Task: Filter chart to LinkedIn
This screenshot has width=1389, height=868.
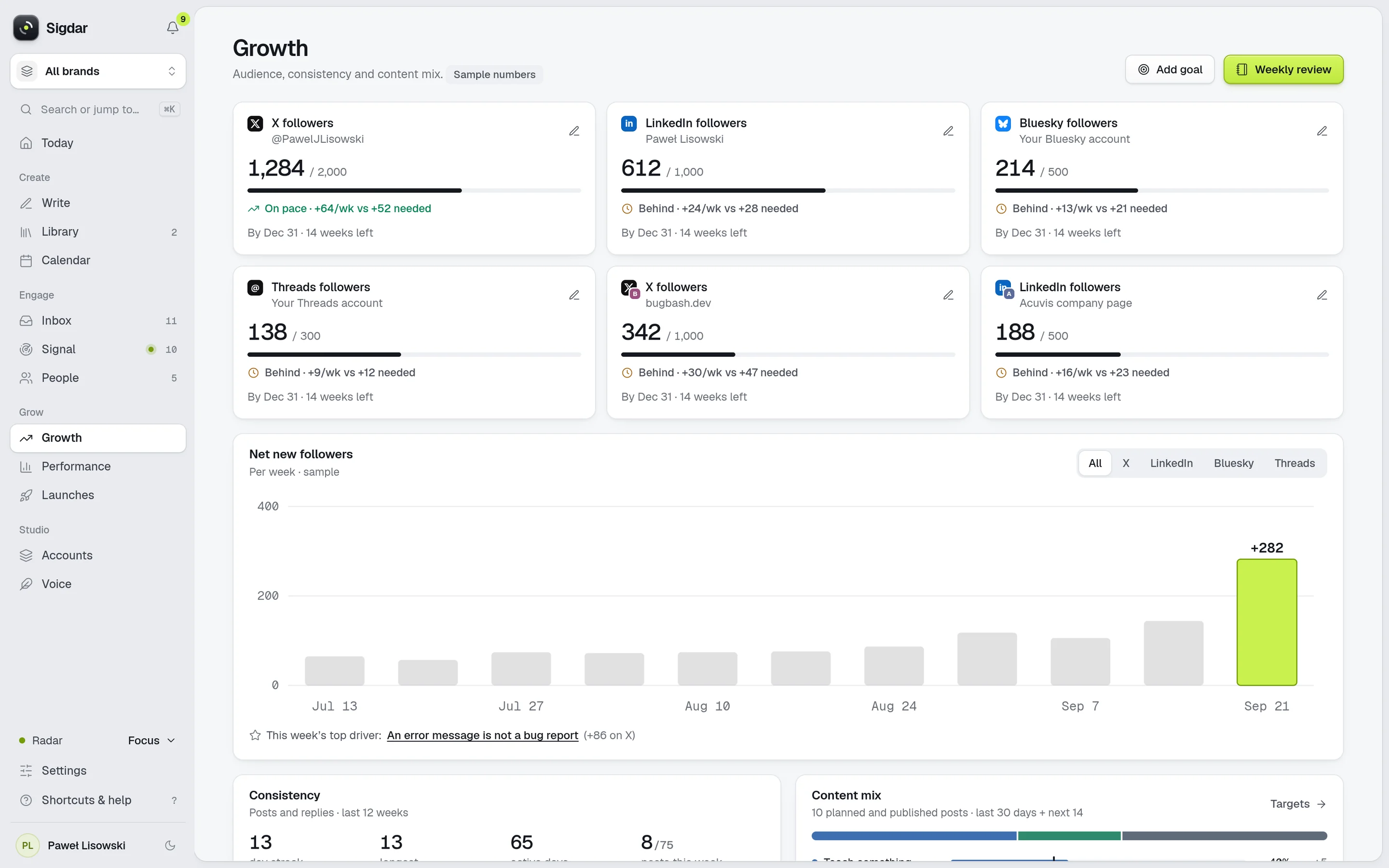Action: pyautogui.click(x=1171, y=463)
